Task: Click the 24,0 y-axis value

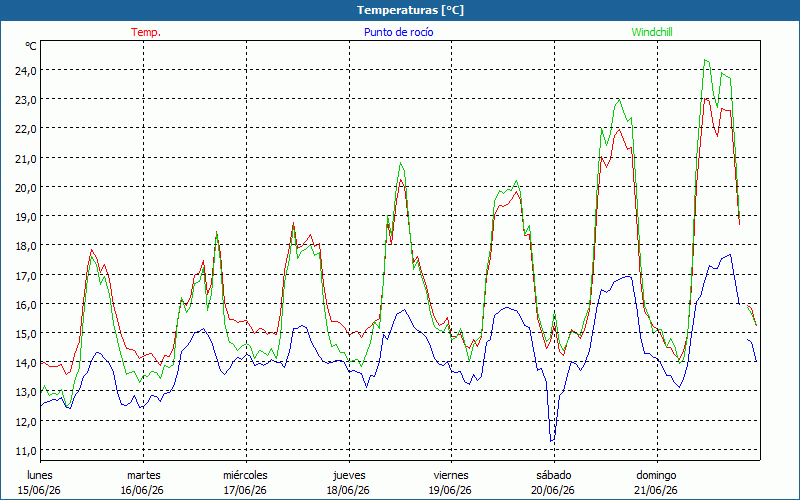Action: (26, 70)
